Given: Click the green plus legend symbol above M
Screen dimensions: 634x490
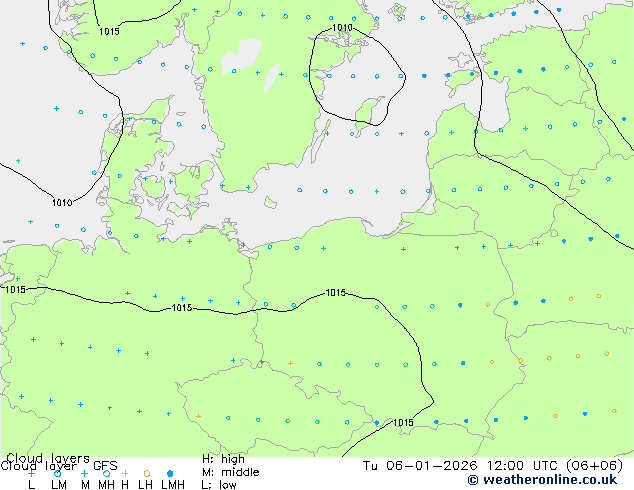Looking at the screenshot, I should click(x=84, y=473).
